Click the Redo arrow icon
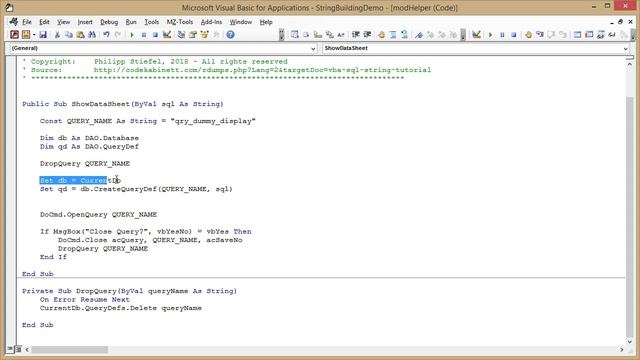 (118, 35)
